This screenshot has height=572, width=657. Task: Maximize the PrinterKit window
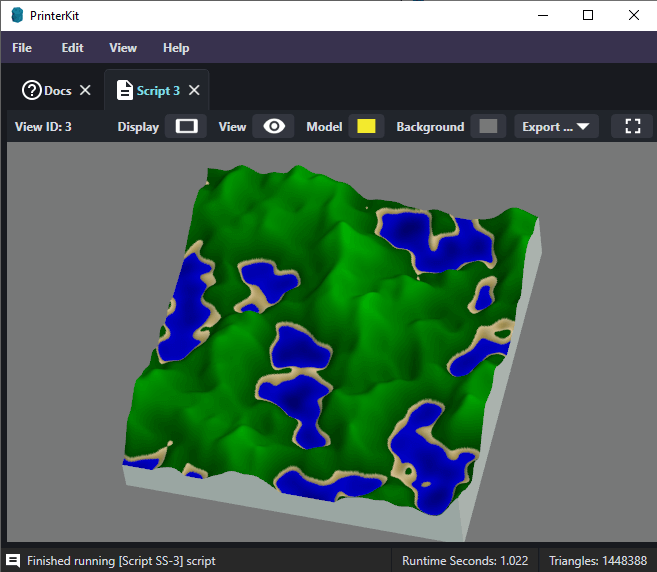[x=588, y=16]
